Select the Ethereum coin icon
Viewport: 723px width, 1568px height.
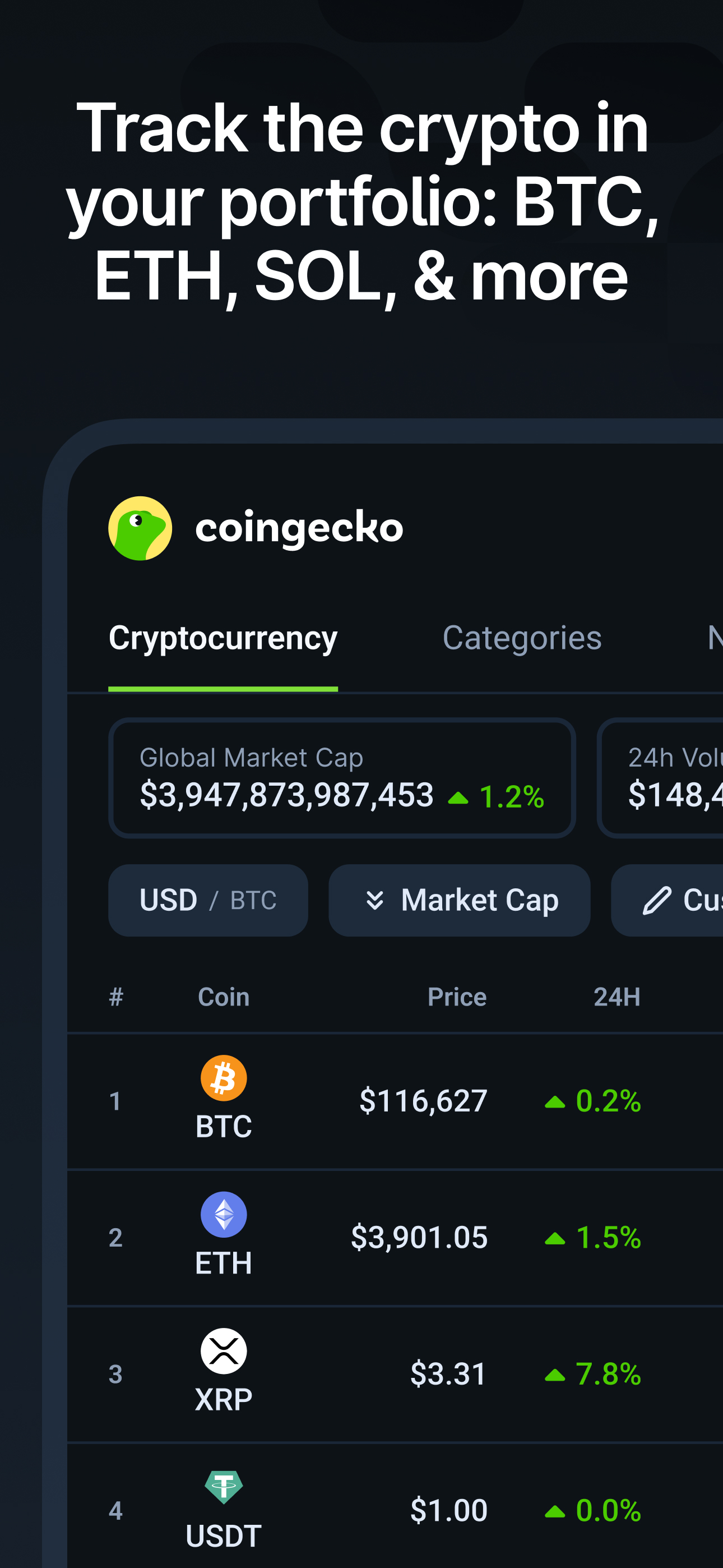(x=224, y=1214)
